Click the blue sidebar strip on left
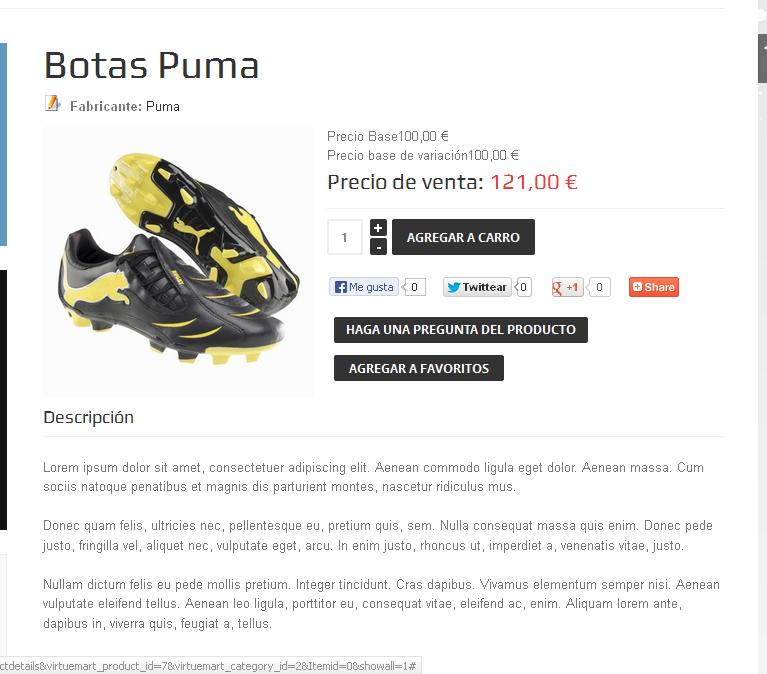 tap(3, 144)
